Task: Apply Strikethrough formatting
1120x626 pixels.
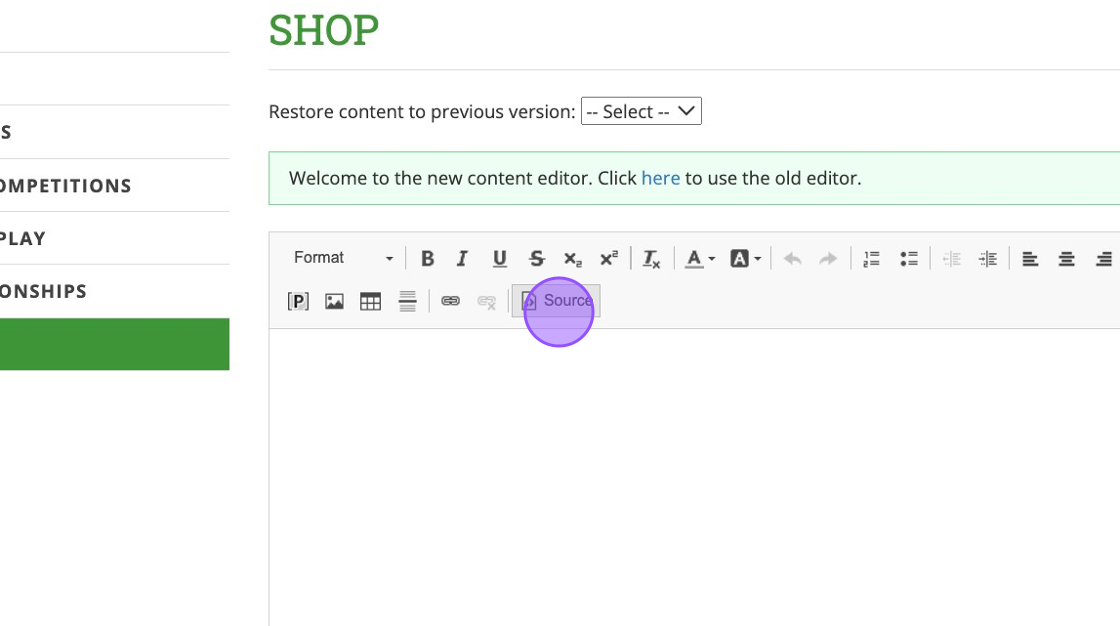Action: [536, 259]
